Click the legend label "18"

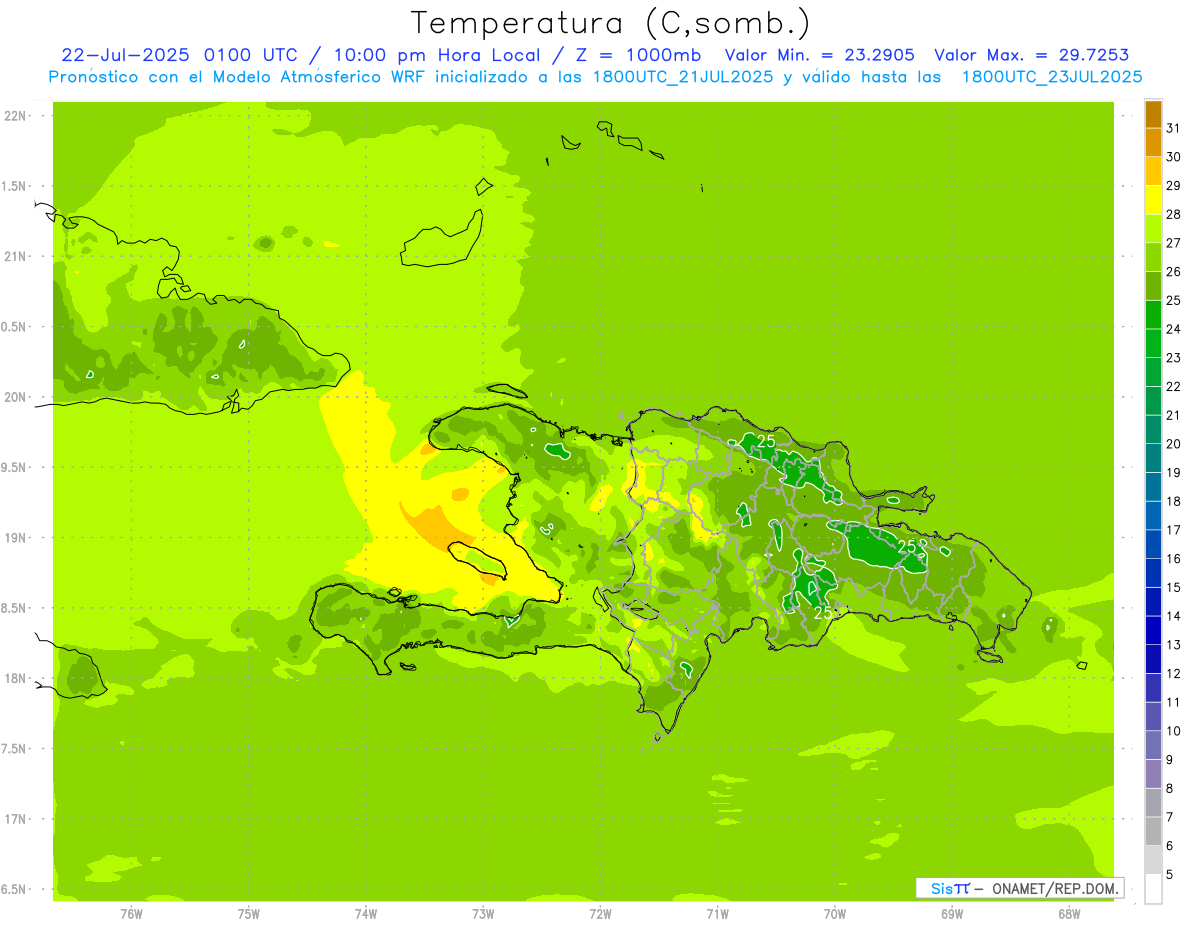point(1173,501)
